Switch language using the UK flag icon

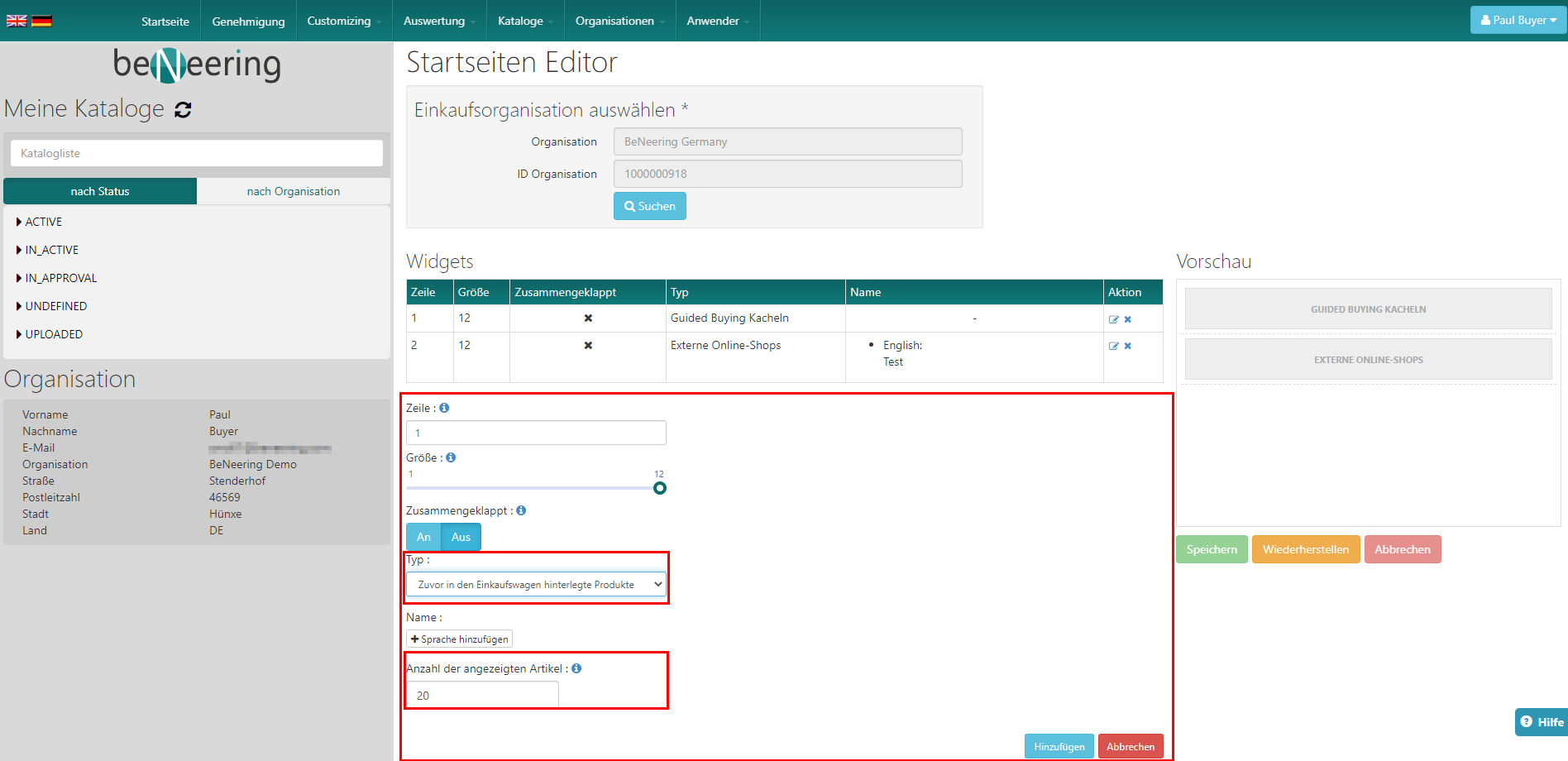click(17, 21)
